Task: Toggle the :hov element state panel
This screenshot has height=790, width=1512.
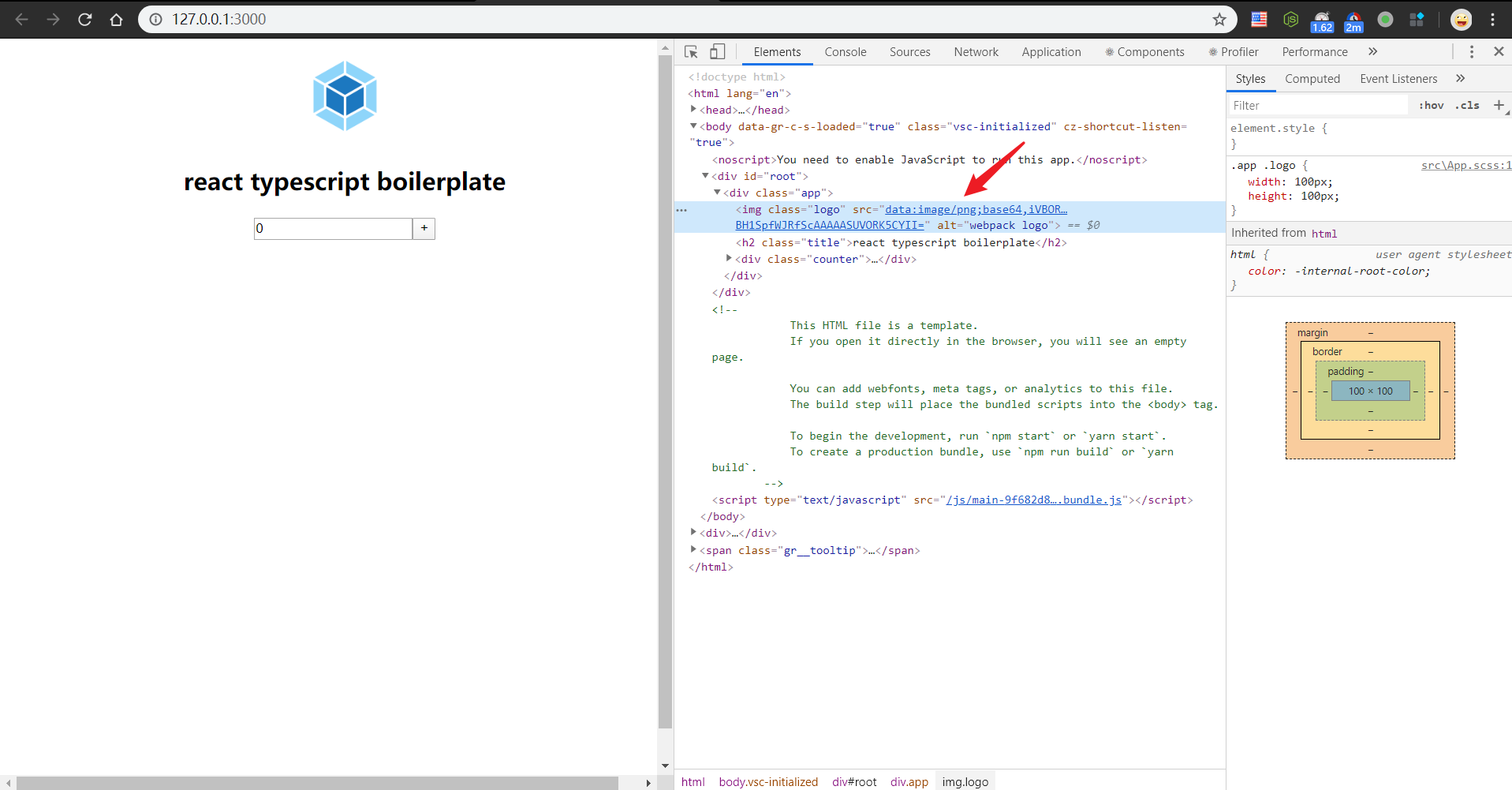Action: (x=1431, y=106)
